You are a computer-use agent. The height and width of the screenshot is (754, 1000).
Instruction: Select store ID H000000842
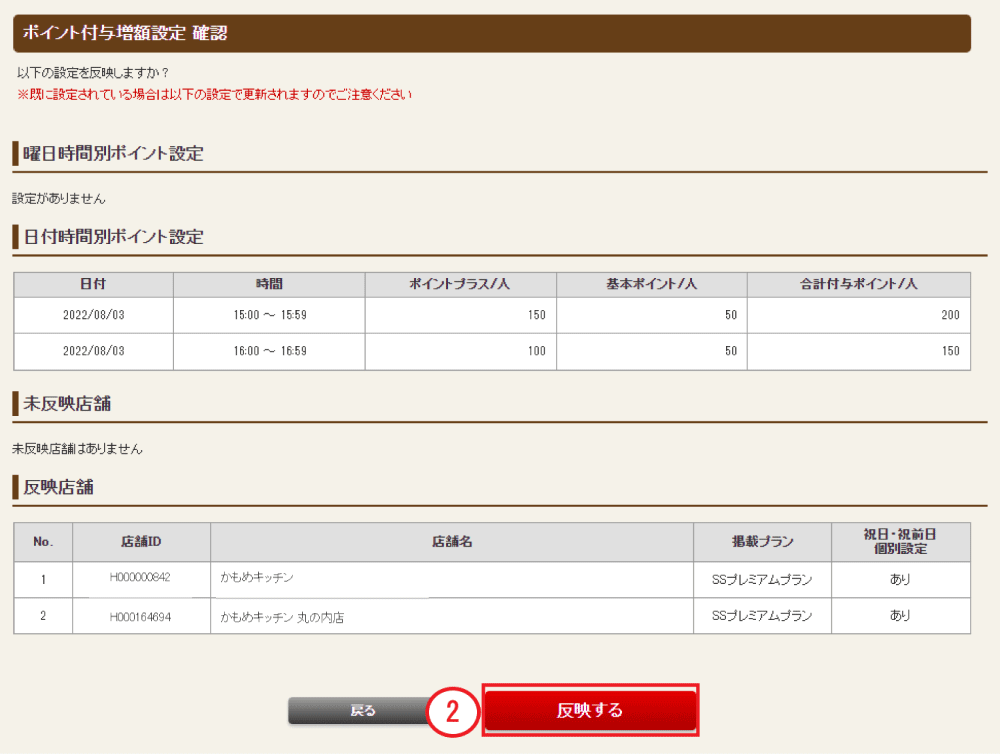click(x=140, y=577)
